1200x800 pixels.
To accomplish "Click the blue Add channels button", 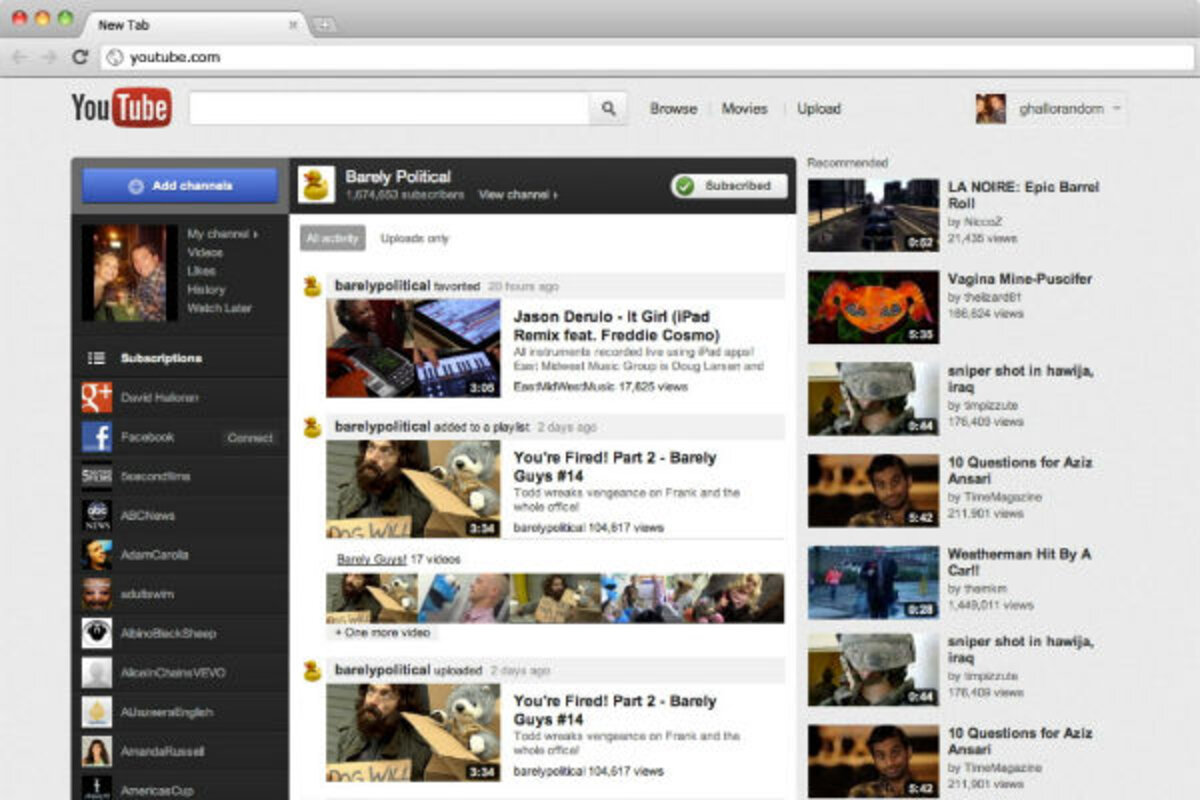I will click(x=180, y=186).
